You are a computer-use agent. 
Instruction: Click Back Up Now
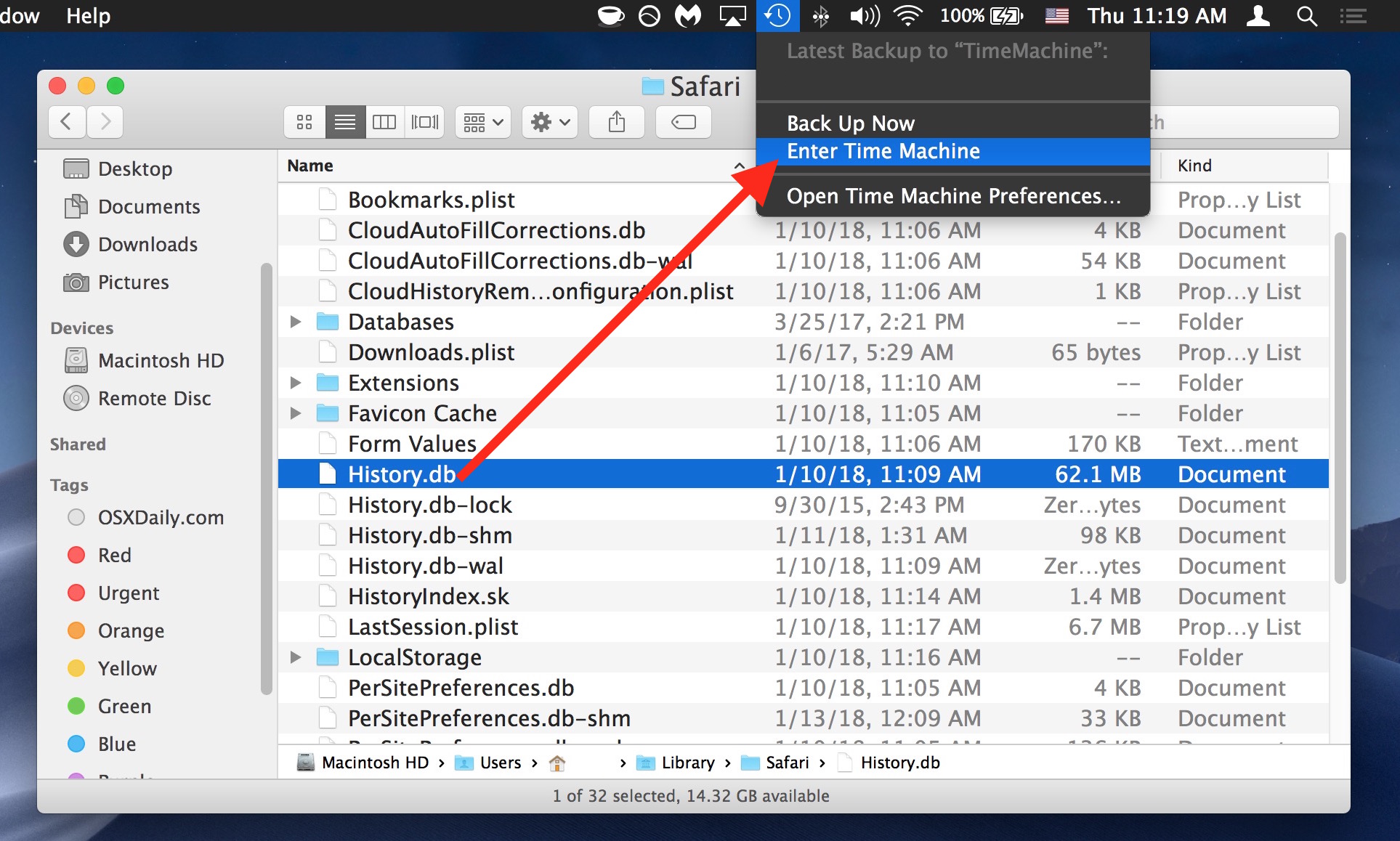pyautogui.click(x=851, y=121)
